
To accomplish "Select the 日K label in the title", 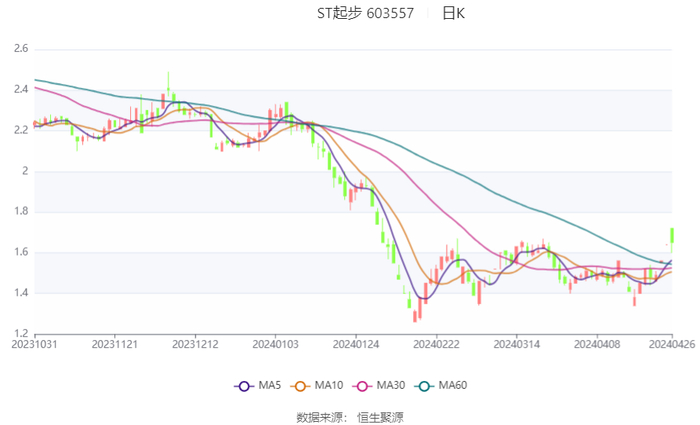I will coord(453,14).
